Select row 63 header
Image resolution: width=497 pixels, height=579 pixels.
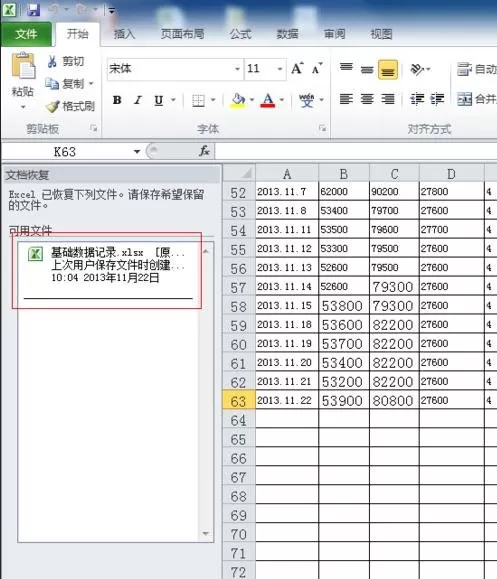pyautogui.click(x=239, y=400)
